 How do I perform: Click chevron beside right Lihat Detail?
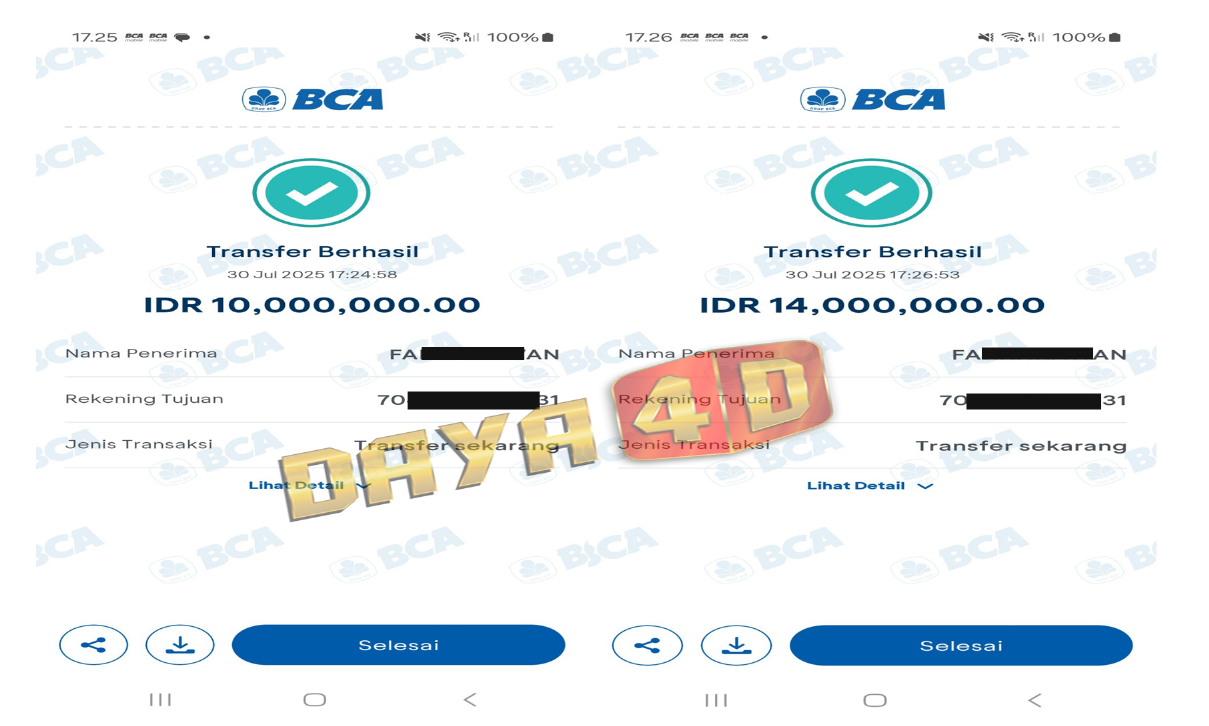925,486
